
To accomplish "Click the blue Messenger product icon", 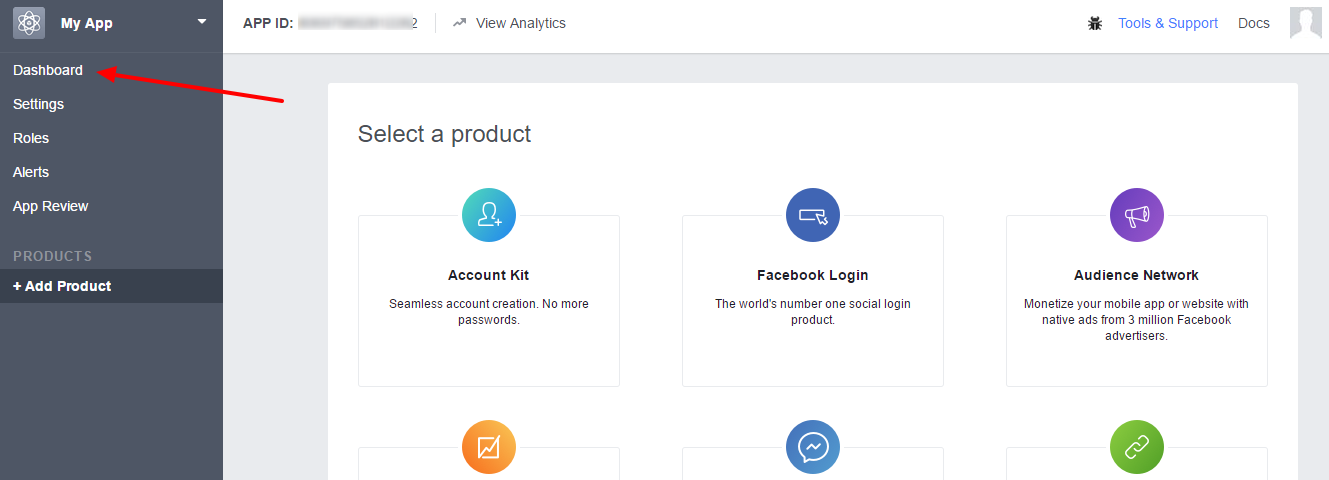I will click(813, 447).
